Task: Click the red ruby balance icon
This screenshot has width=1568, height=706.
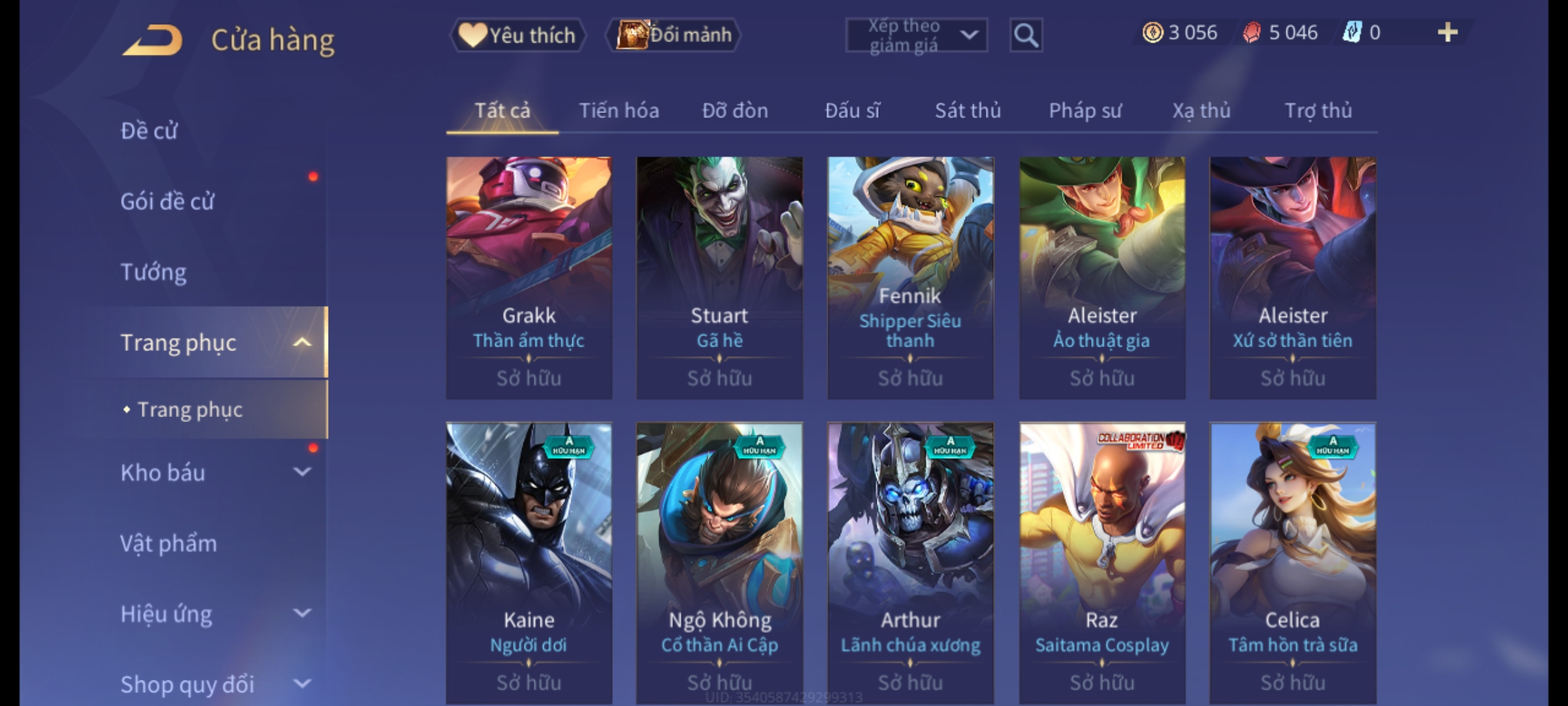Action: point(1252,33)
